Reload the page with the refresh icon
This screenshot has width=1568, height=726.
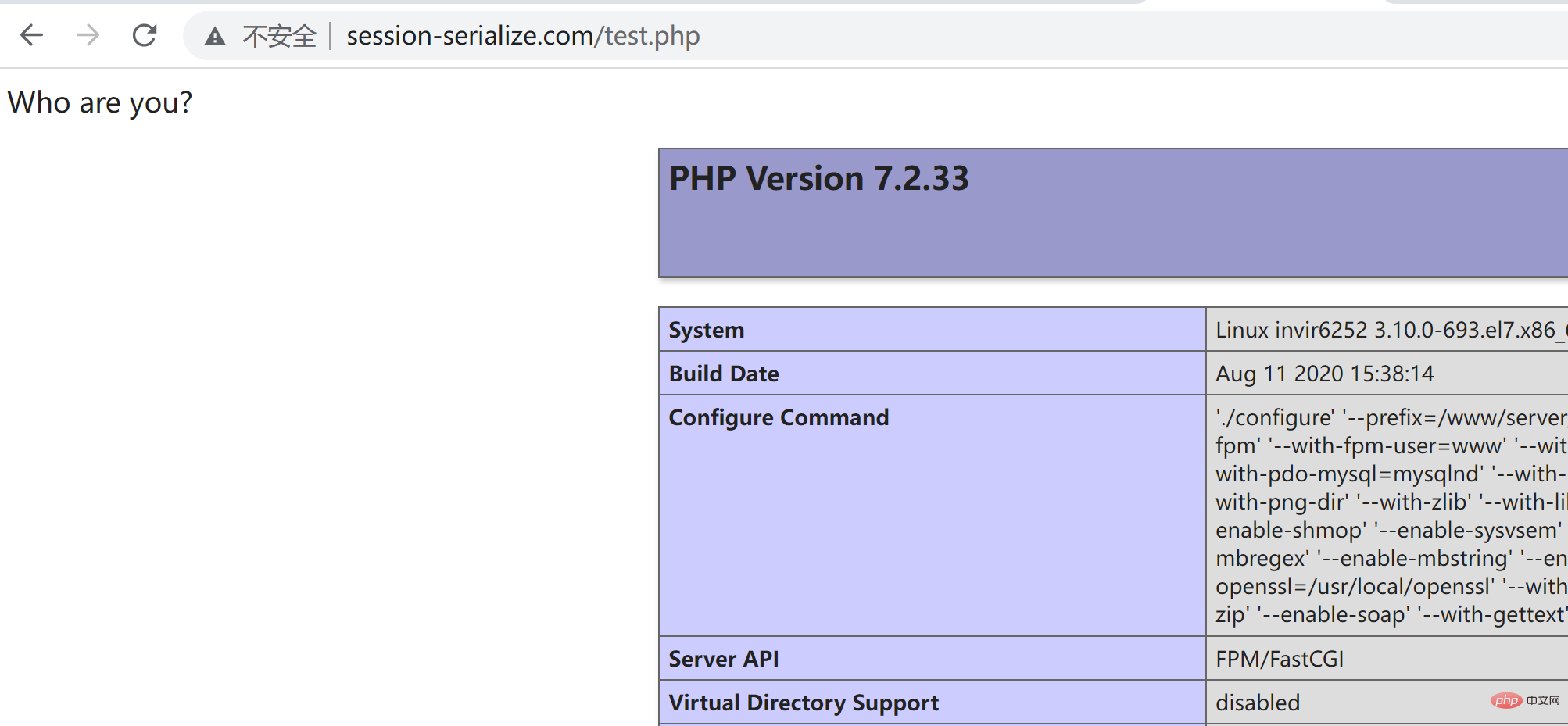coord(145,35)
